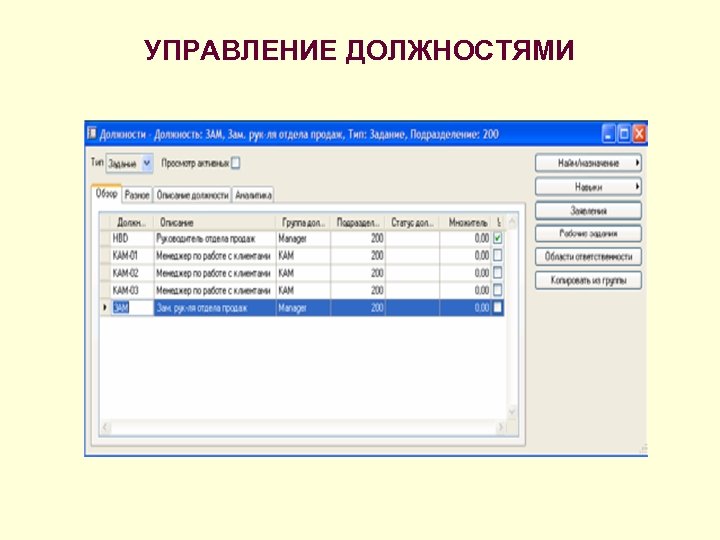Click the 0,00 multiplier in KAM-02 row
This screenshot has width=720, height=540.
tap(482, 273)
